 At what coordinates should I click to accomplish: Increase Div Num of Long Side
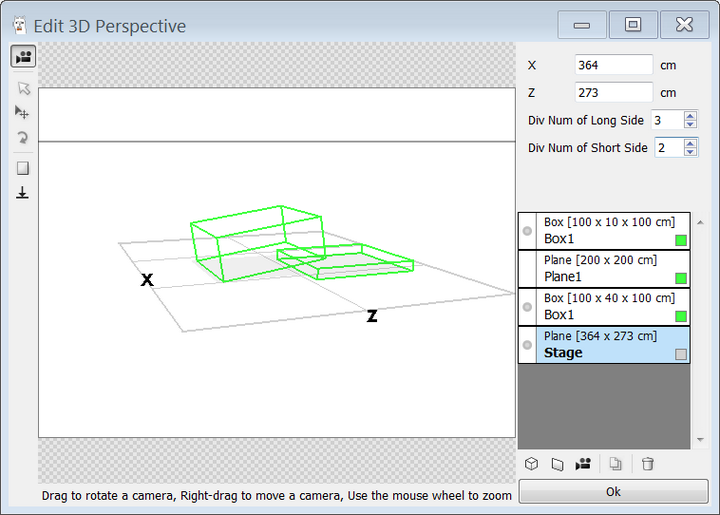tap(690, 115)
